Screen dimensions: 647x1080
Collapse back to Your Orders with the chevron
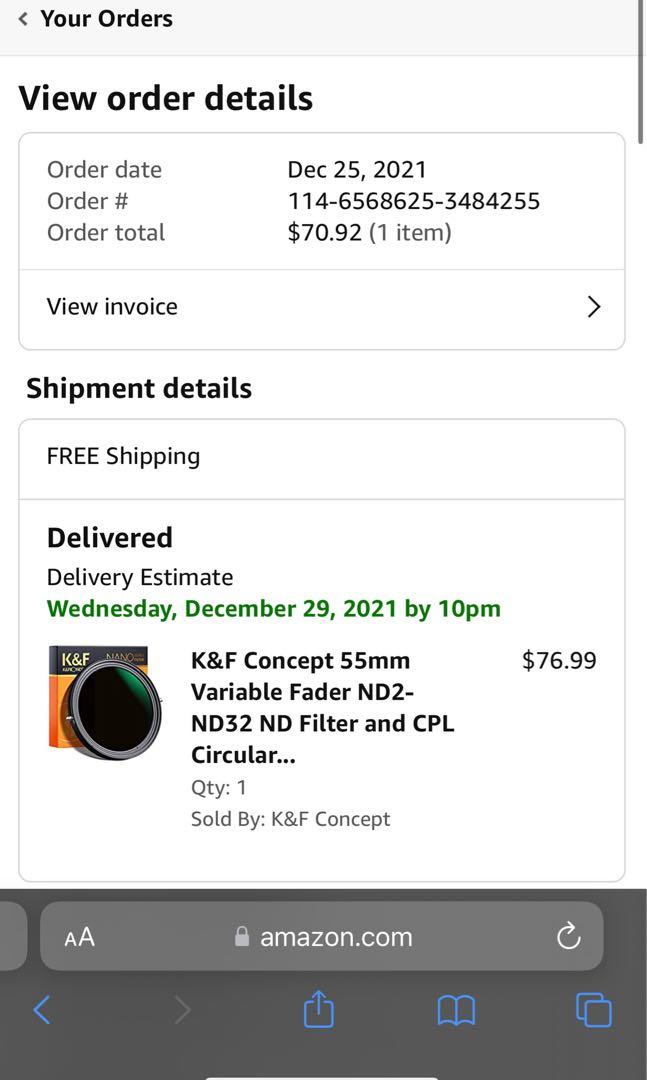click(22, 16)
